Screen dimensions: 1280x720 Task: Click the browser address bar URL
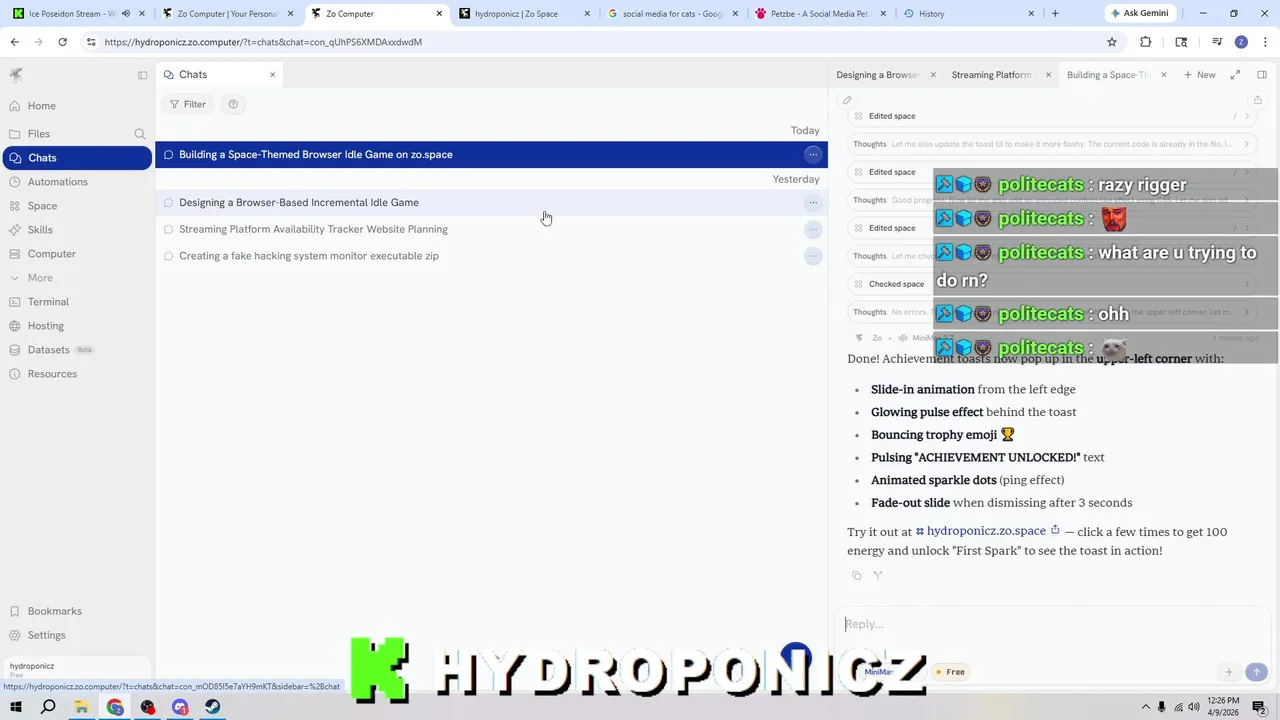(263, 42)
